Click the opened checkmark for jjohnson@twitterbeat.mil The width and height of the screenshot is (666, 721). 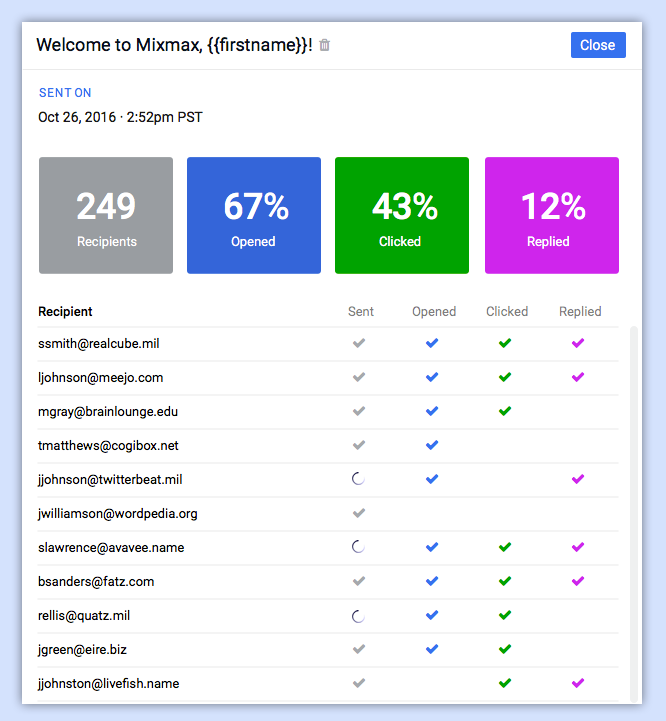[x=432, y=479]
